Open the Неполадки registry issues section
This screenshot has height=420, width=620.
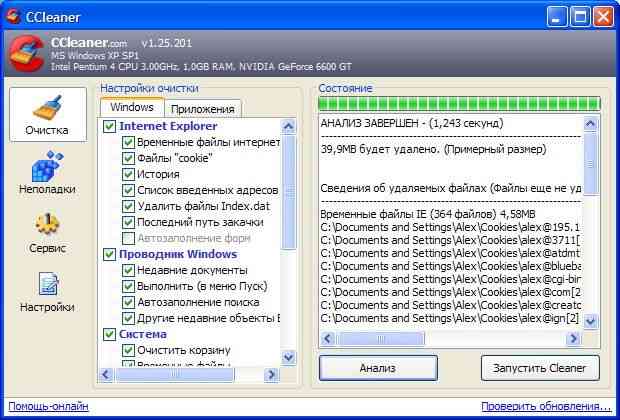47,173
